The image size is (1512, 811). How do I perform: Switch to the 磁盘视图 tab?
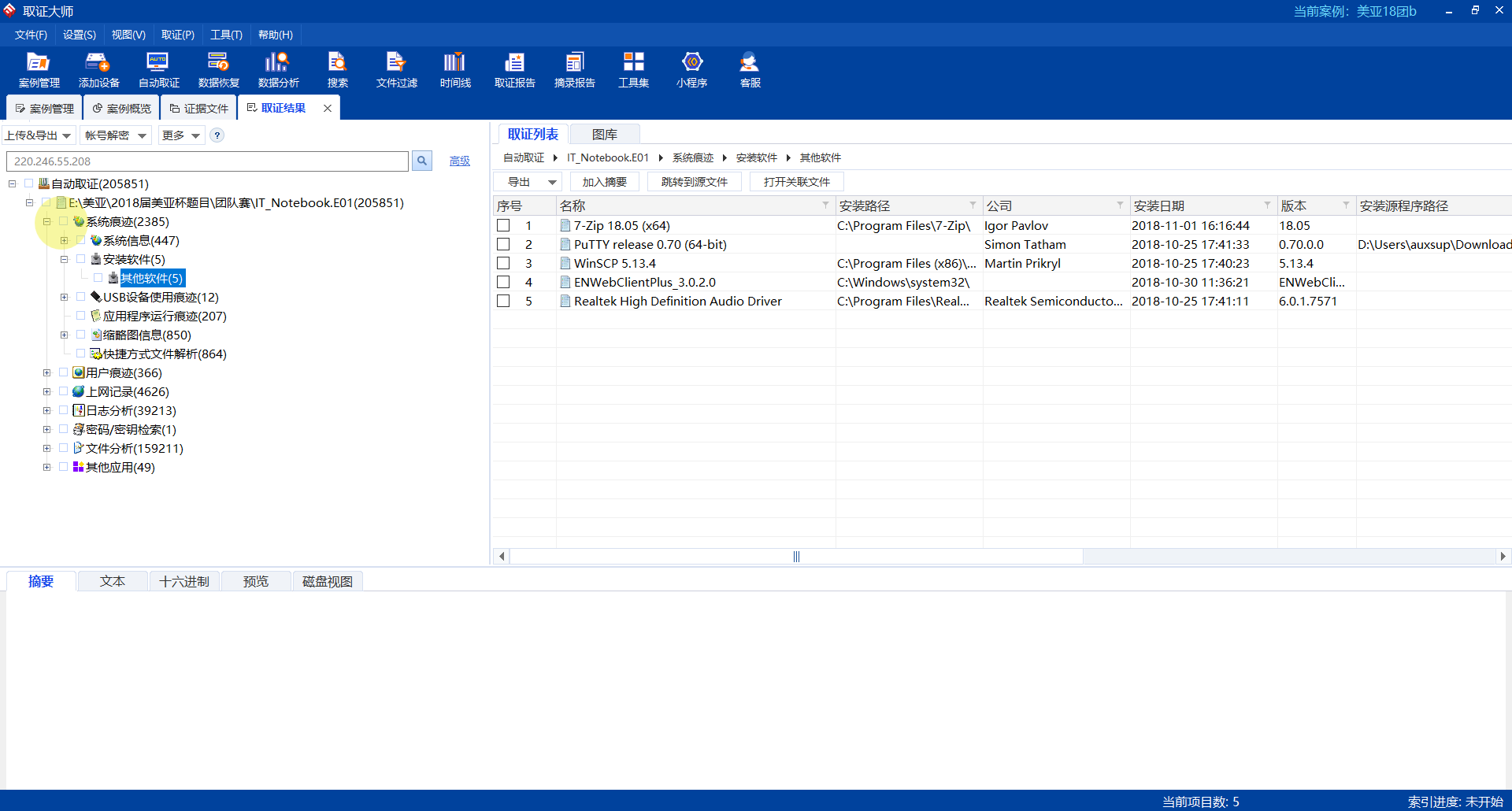pos(328,581)
